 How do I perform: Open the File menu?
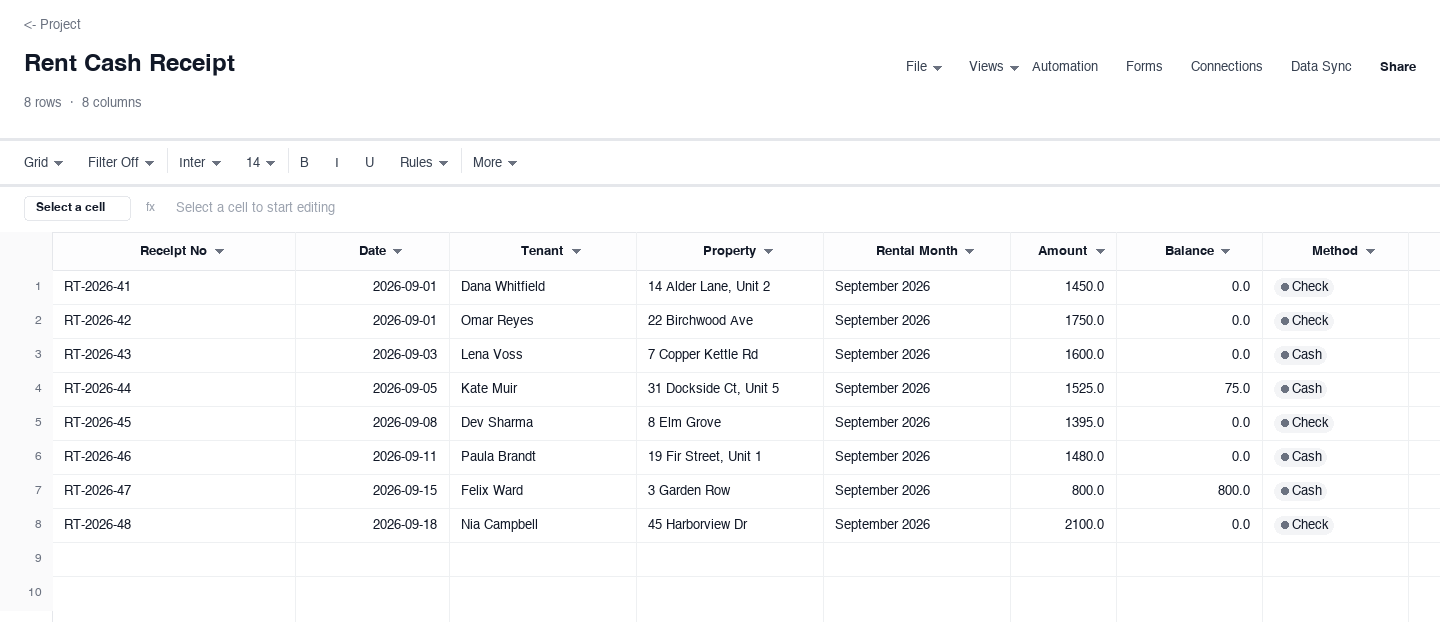924,67
